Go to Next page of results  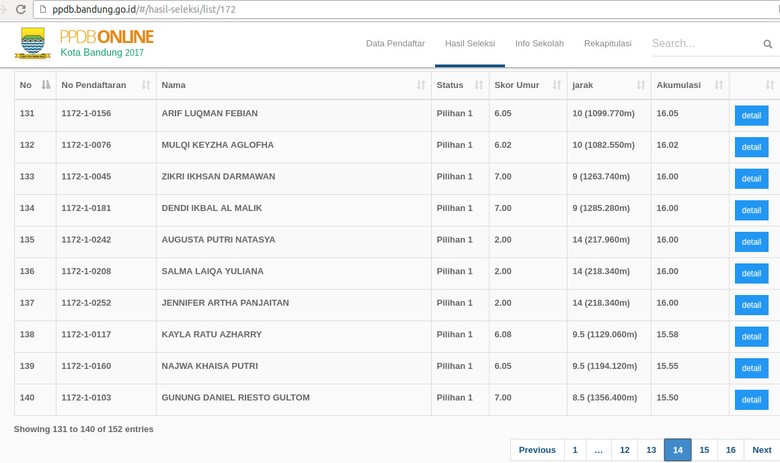762,450
